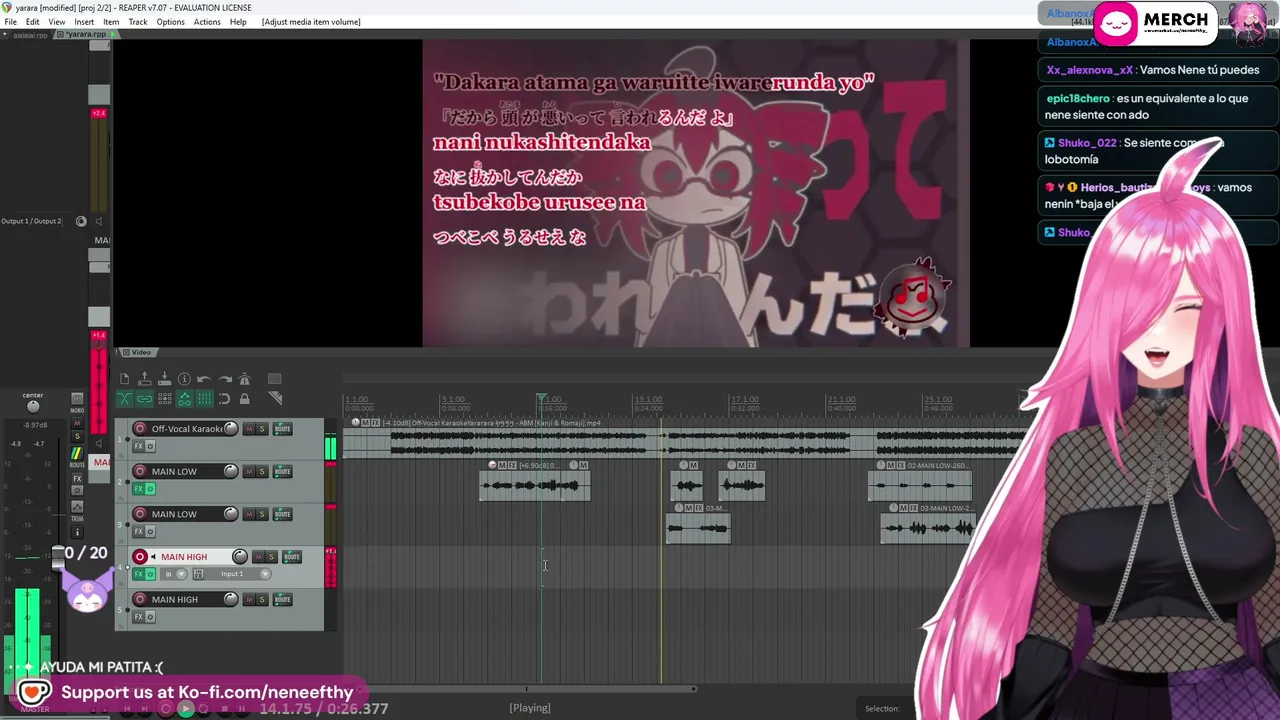Toggle the snap magnet toolbar icon
The width and height of the screenshot is (1280, 720).
point(224,399)
